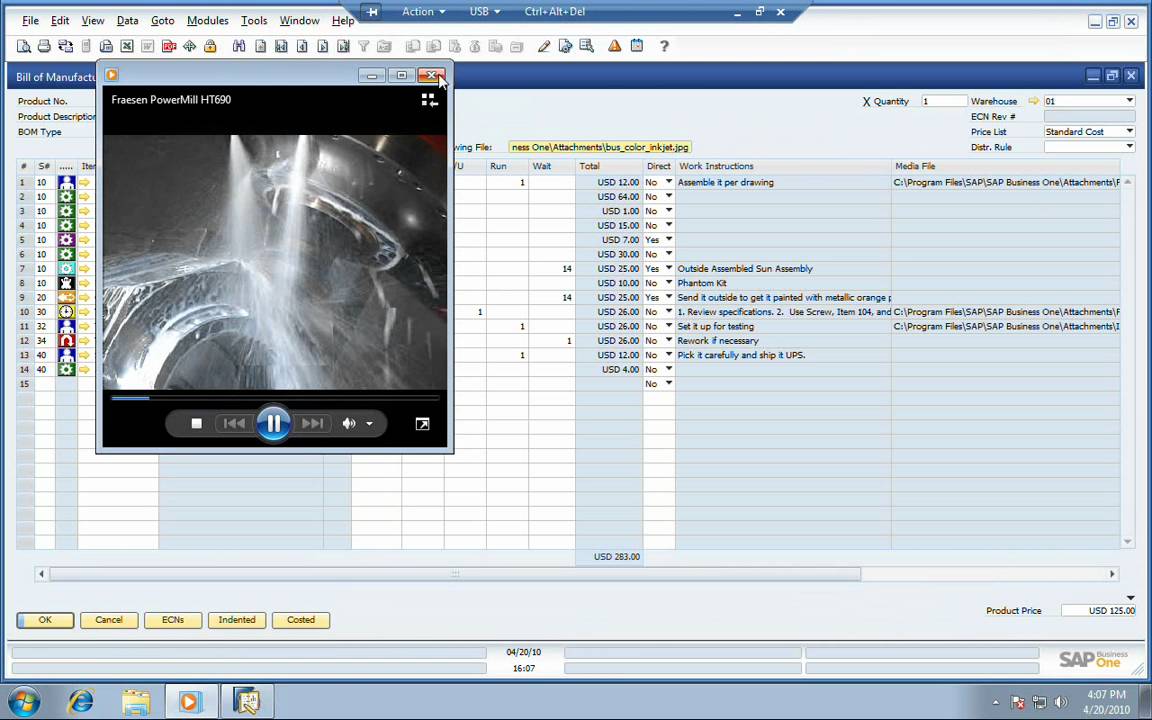Image resolution: width=1152 pixels, height=720 pixels.
Task: Switch media player to library view
Action: (430, 101)
